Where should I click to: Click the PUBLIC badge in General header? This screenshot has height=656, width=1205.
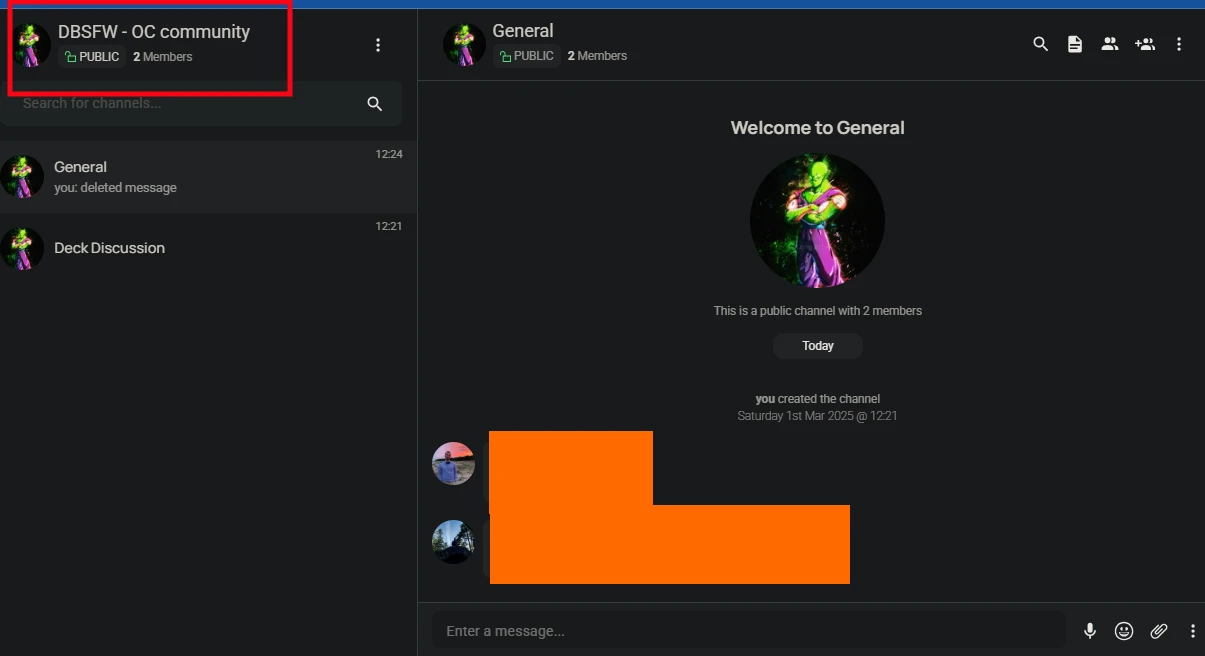pos(526,56)
